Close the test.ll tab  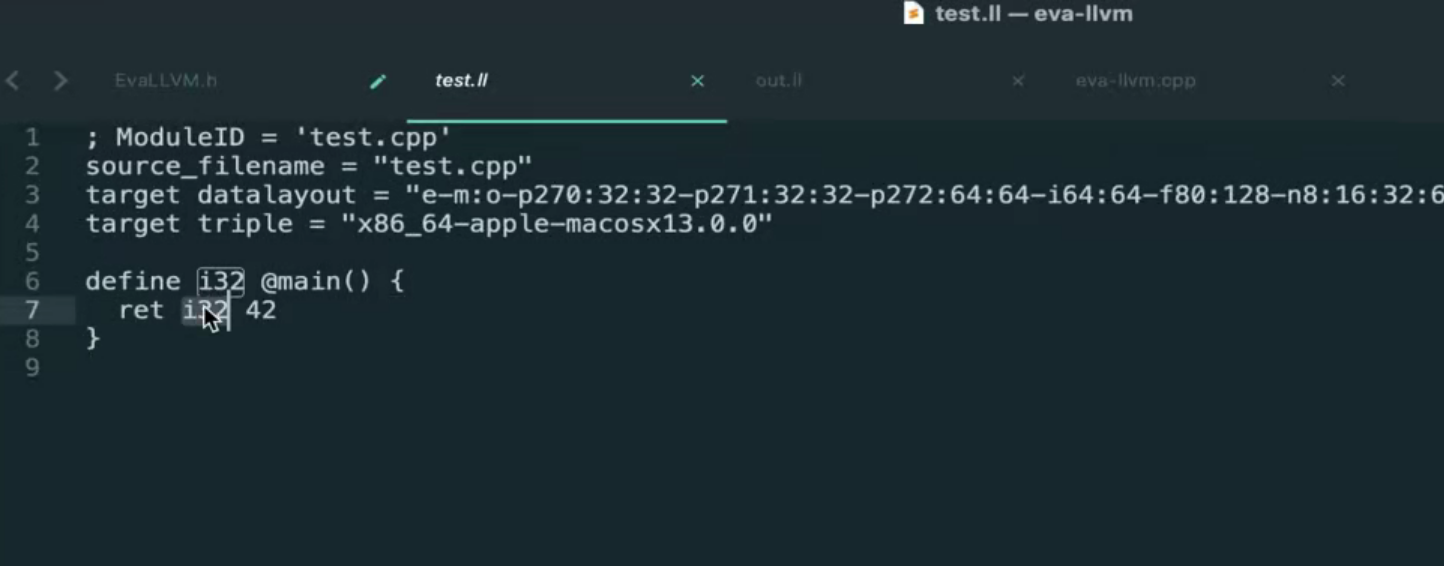tap(698, 81)
